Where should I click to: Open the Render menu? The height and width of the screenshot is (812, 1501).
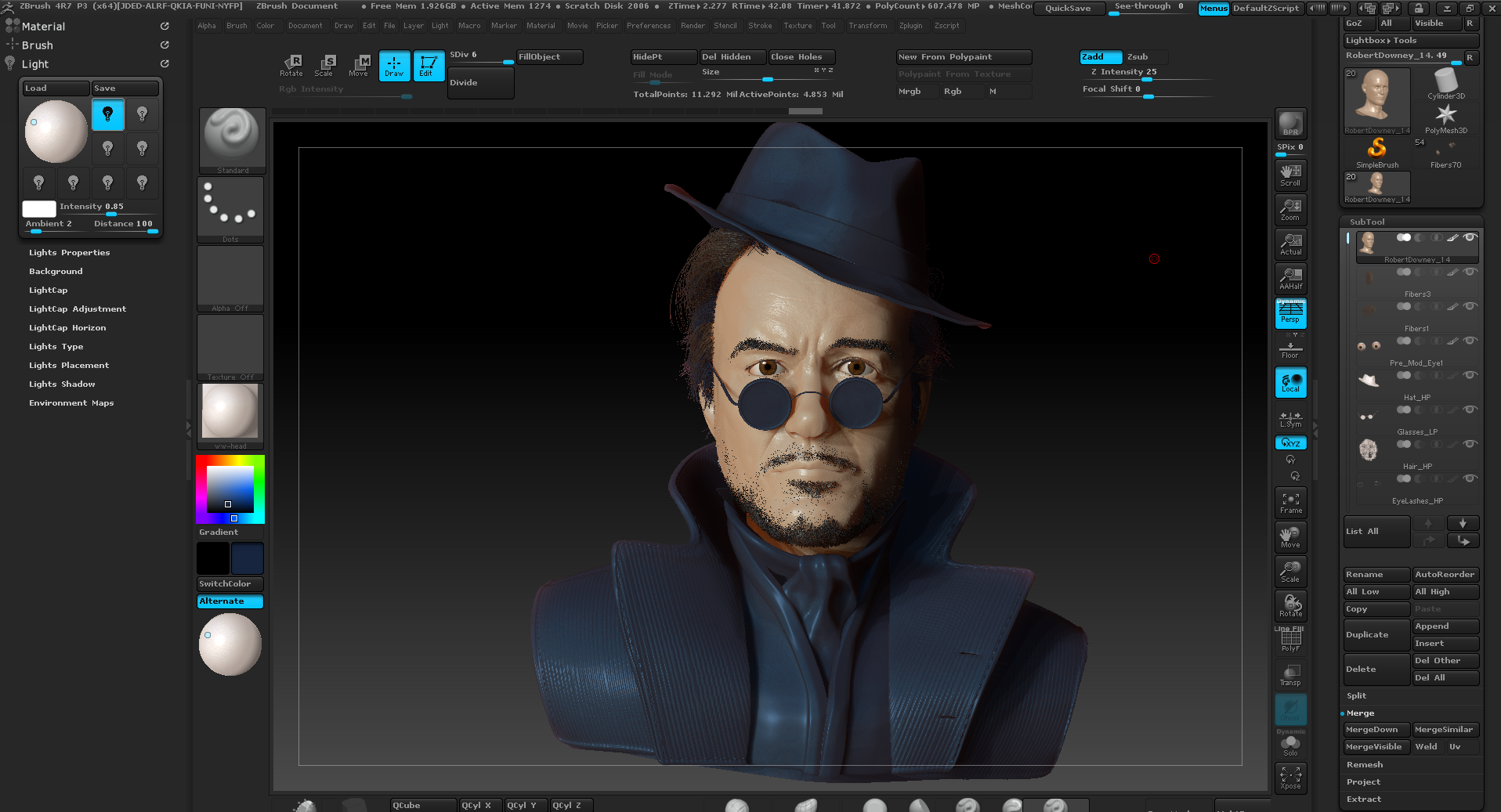[x=693, y=26]
